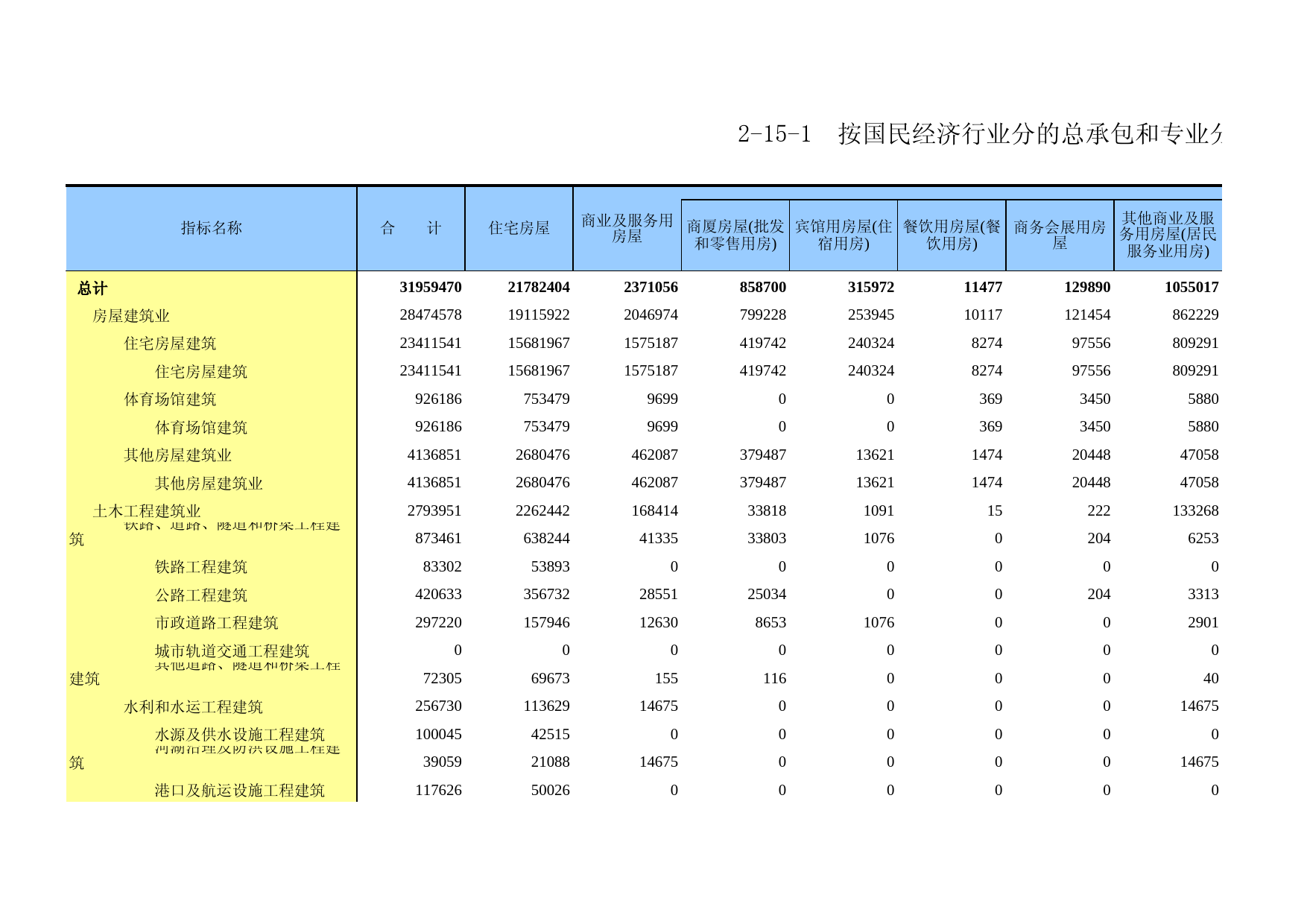Select the 宾馆用房屋(住宿用房) header
This screenshot has width=1307, height=924.
(843, 235)
